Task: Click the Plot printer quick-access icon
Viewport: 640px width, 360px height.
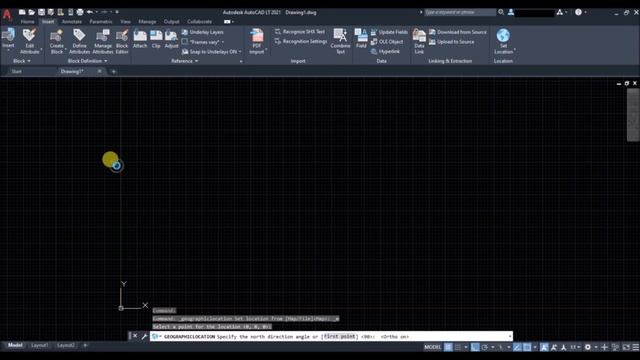Action: 80,12
